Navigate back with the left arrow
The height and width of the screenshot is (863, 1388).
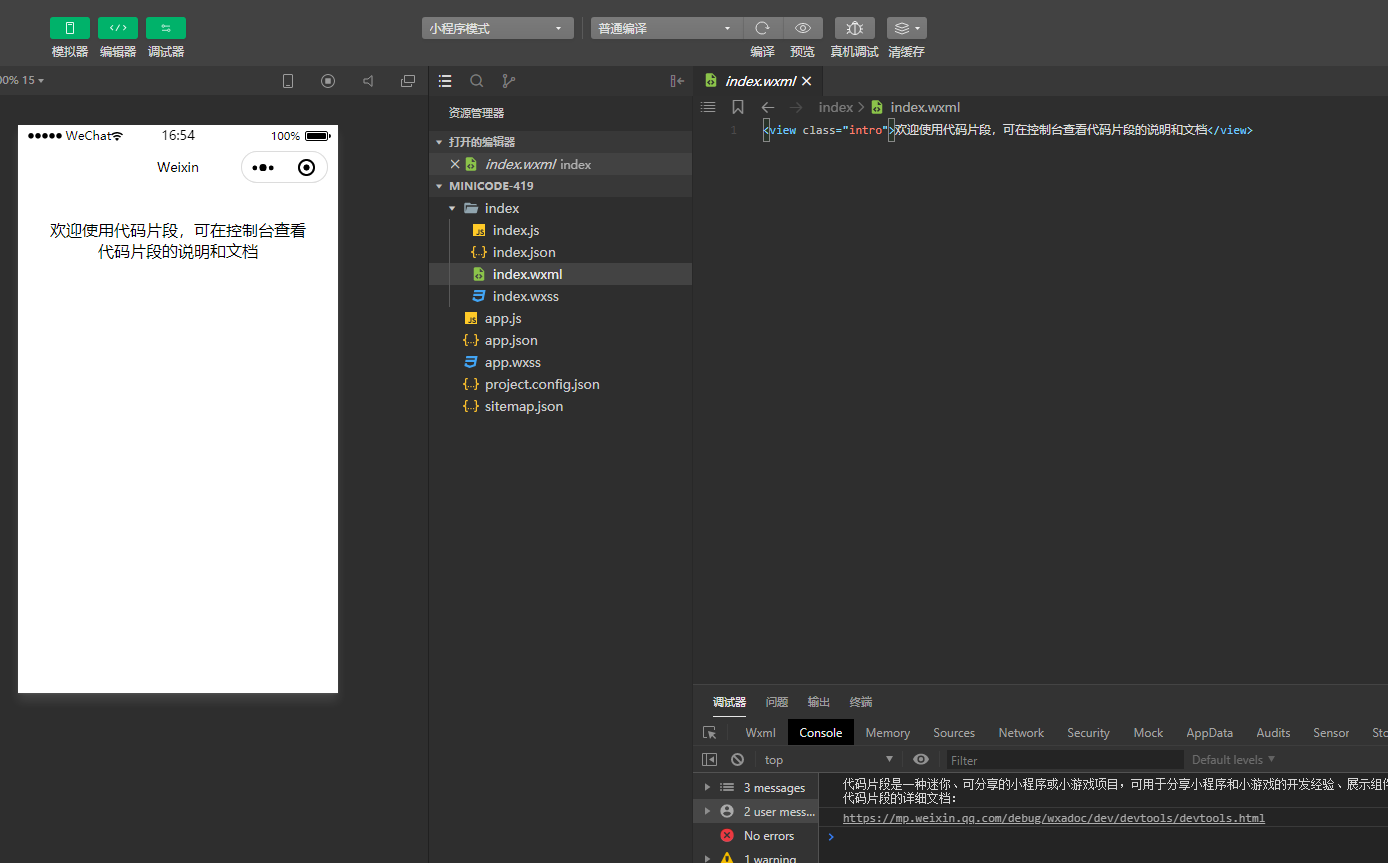coord(768,107)
